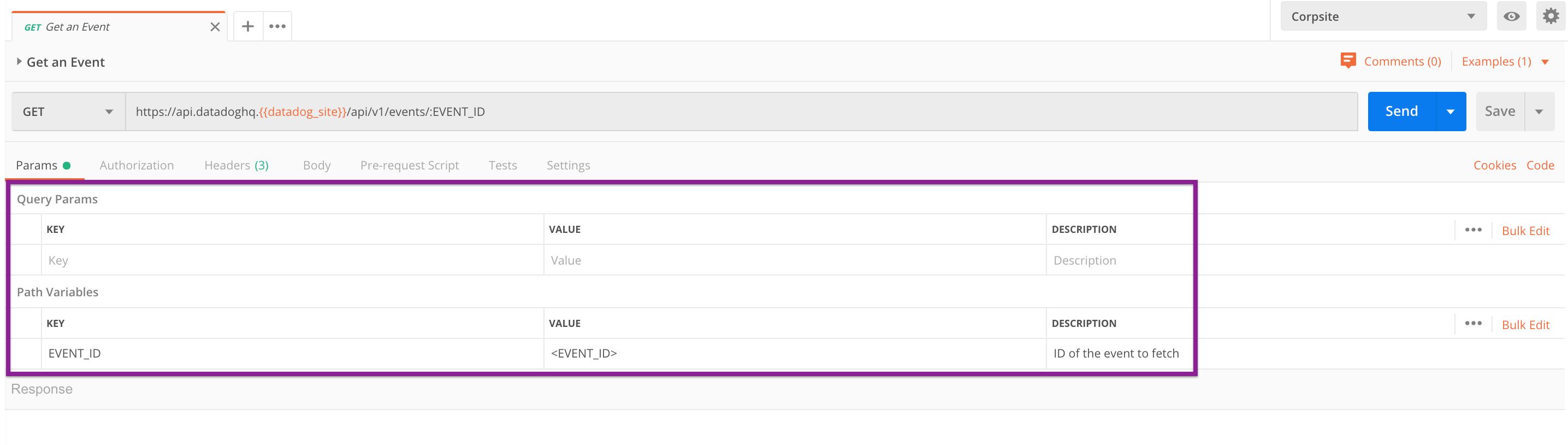The height and width of the screenshot is (445, 1568).
Task: Open tab options three-dot menu
Action: tap(277, 26)
